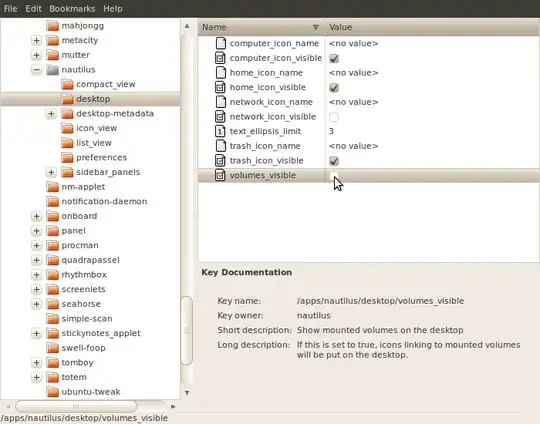Expand the seahorse tree node
This screenshot has width=540, height=424.
point(37,304)
